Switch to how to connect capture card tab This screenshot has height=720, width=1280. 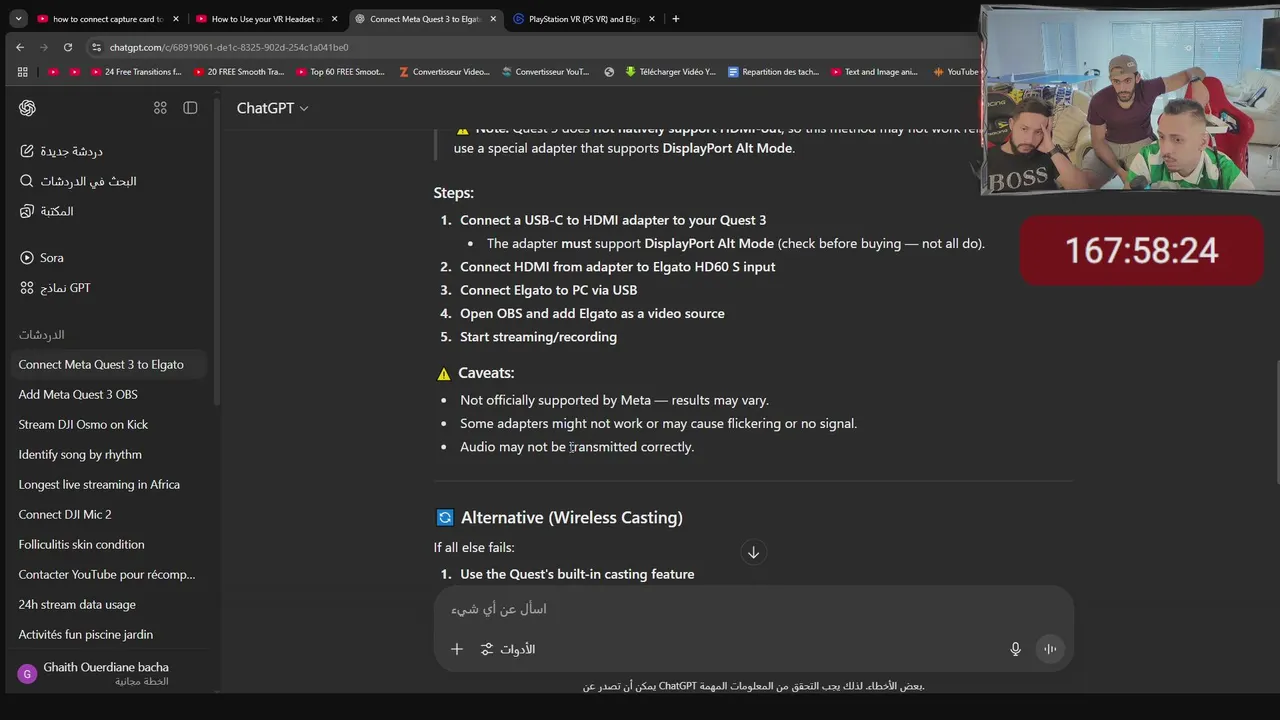108,18
